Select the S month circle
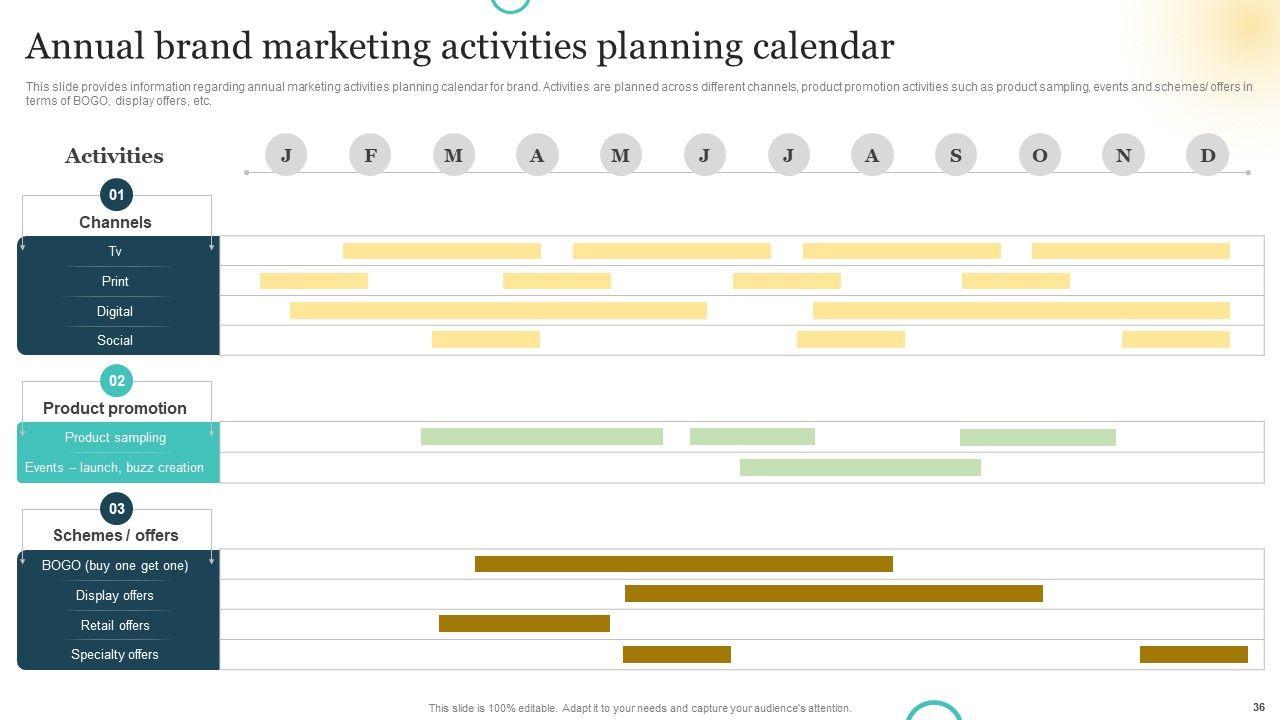 coord(955,155)
